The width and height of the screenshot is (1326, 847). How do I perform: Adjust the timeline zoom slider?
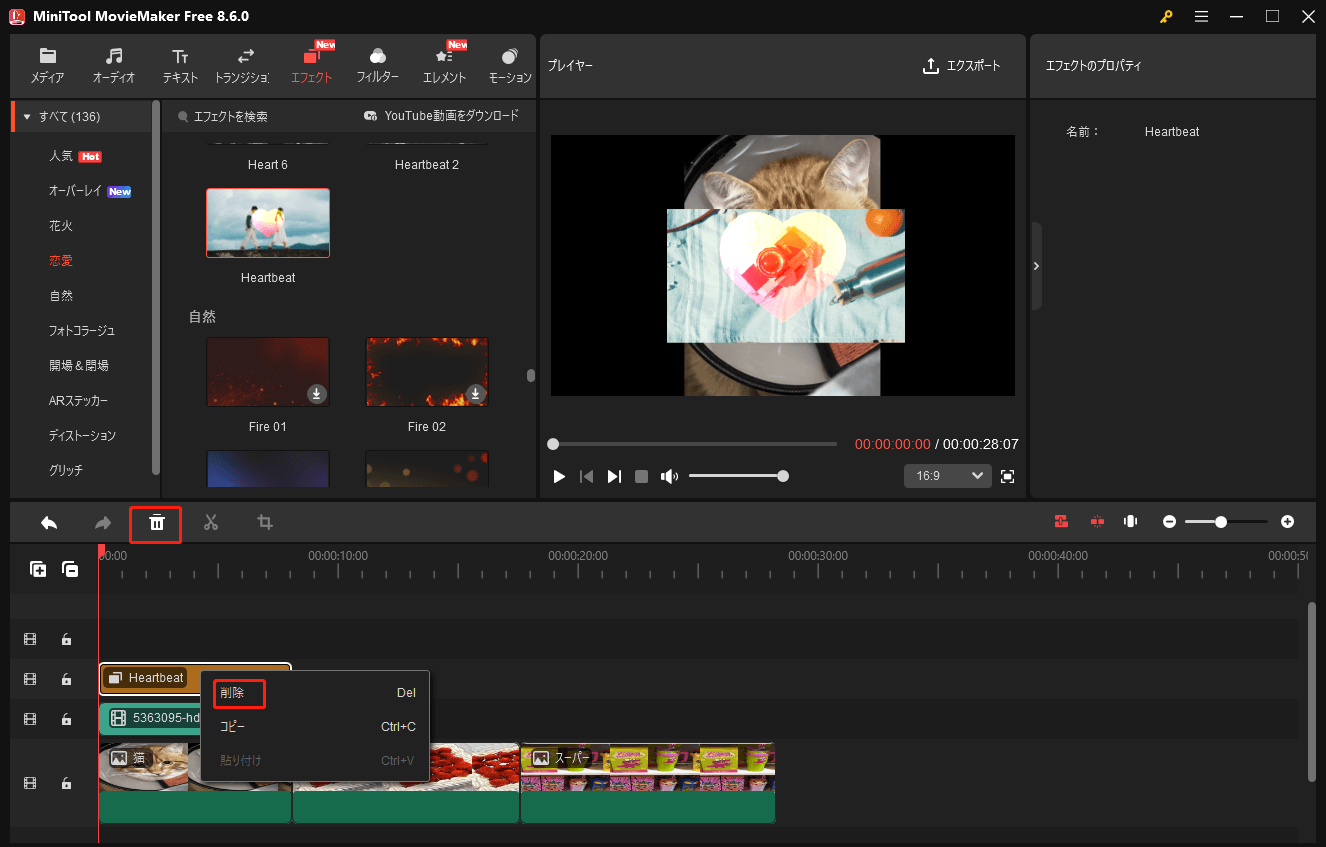pyautogui.click(x=1221, y=521)
